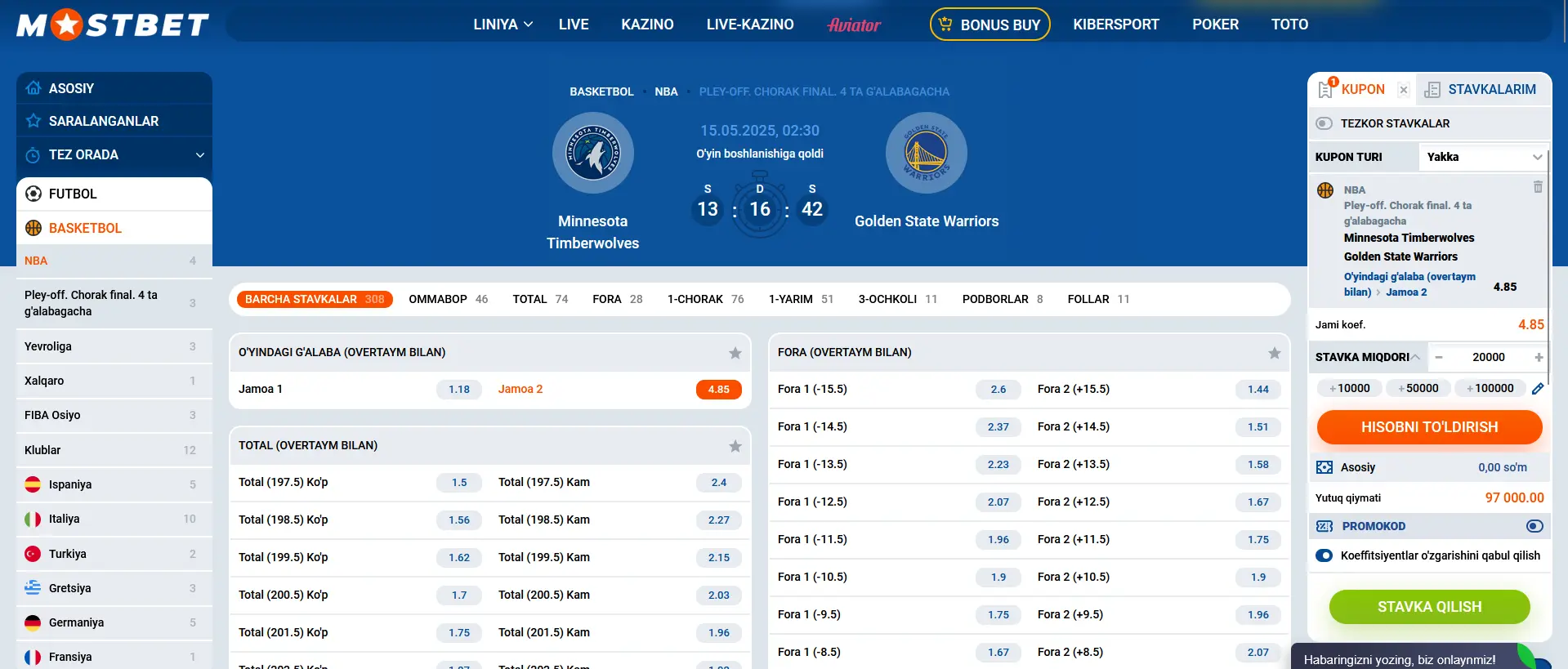Screen dimensions: 1568x669
Task: Select the TOTAL 74 tab
Action: coord(540,299)
